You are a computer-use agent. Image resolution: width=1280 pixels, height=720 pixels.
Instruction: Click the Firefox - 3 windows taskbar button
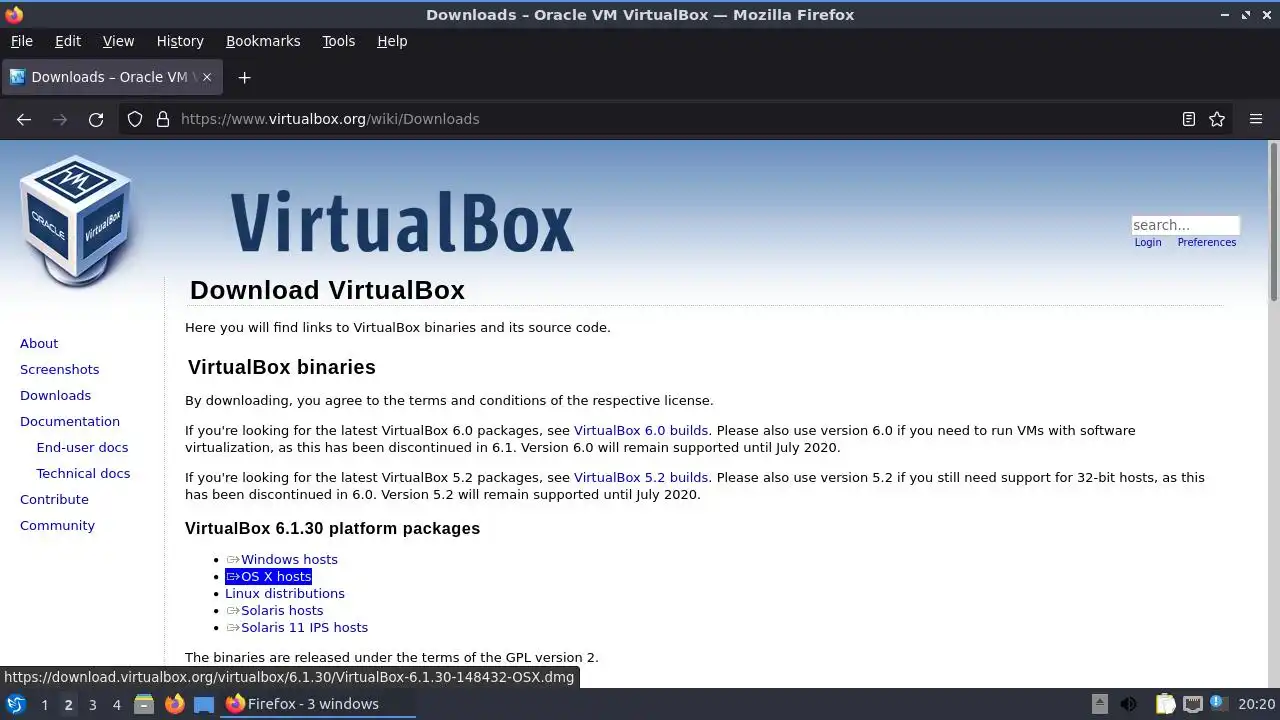(318, 704)
